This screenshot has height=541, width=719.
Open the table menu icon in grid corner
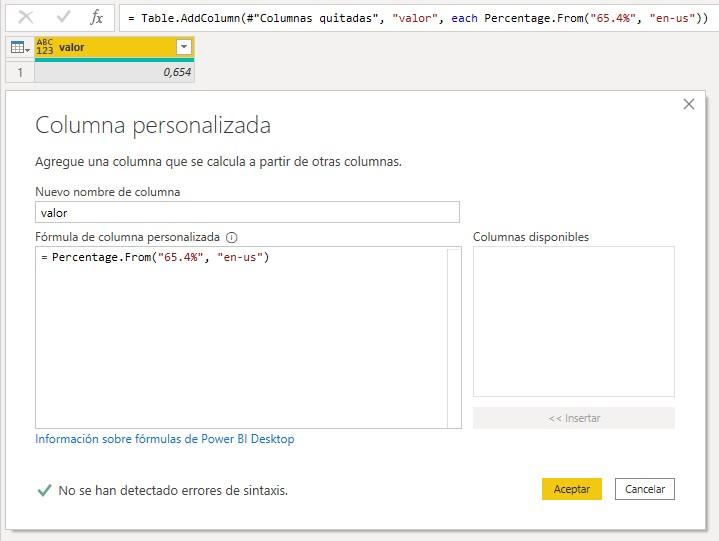pyautogui.click(x=20, y=47)
